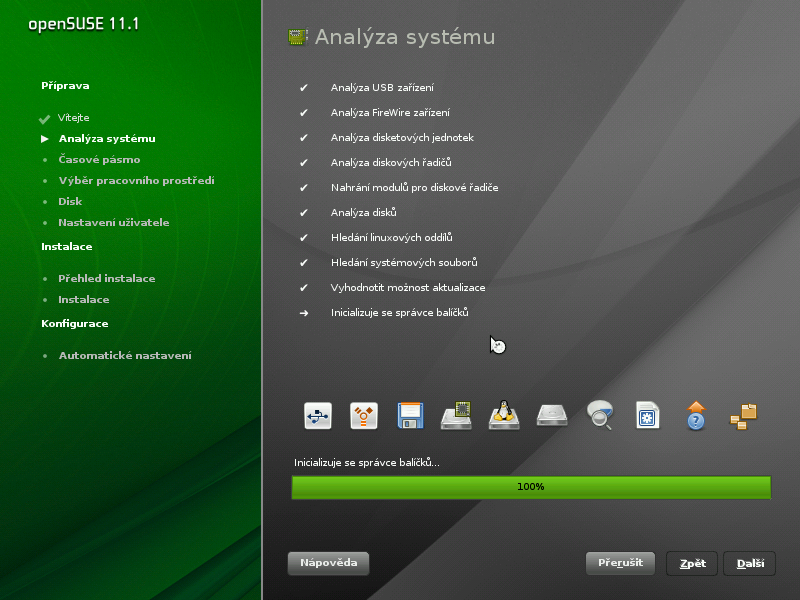Click the Analýza systému page title
This screenshot has height=600, width=800.
pyautogui.click(x=405, y=37)
